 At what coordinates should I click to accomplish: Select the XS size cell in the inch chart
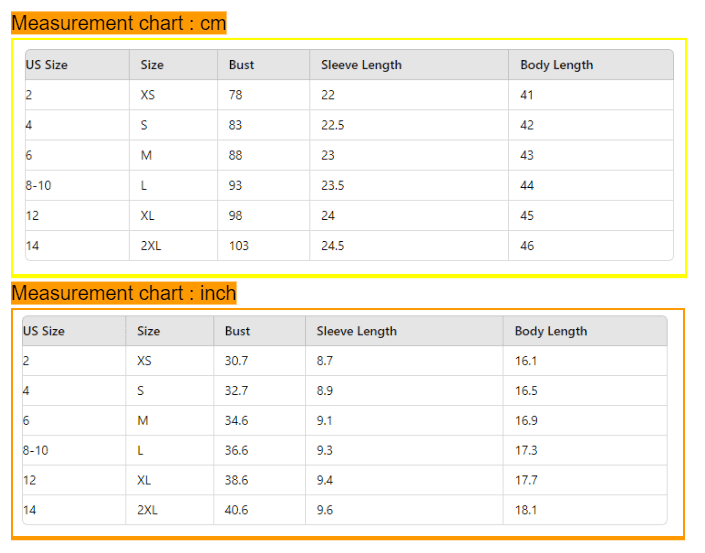[145, 361]
